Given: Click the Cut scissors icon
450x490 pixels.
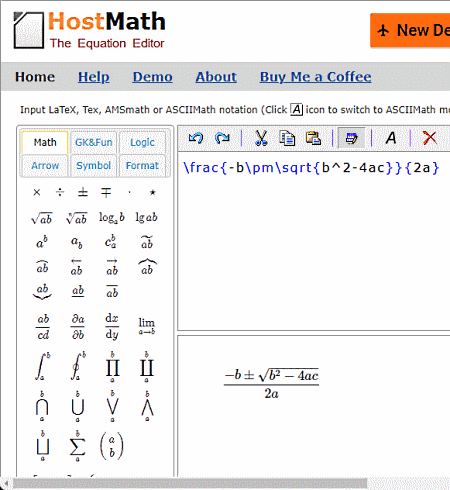Looking at the screenshot, I should (261, 138).
